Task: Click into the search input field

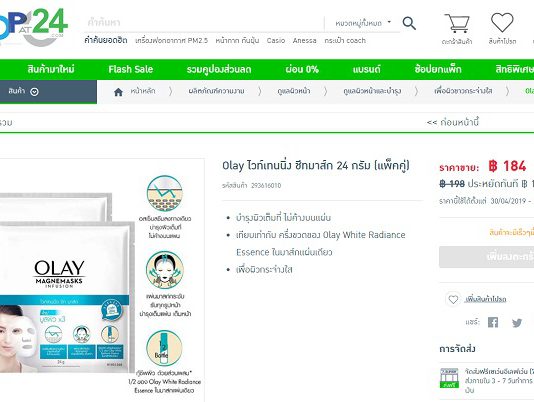Action: [x=204, y=23]
